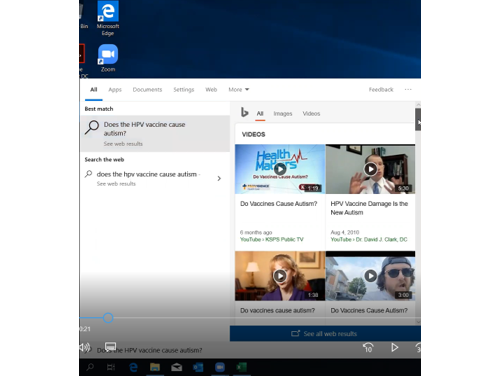This screenshot has width=500, height=377.
Task: Play HPV Vaccine Damage video thumbnail
Action: [370, 169]
